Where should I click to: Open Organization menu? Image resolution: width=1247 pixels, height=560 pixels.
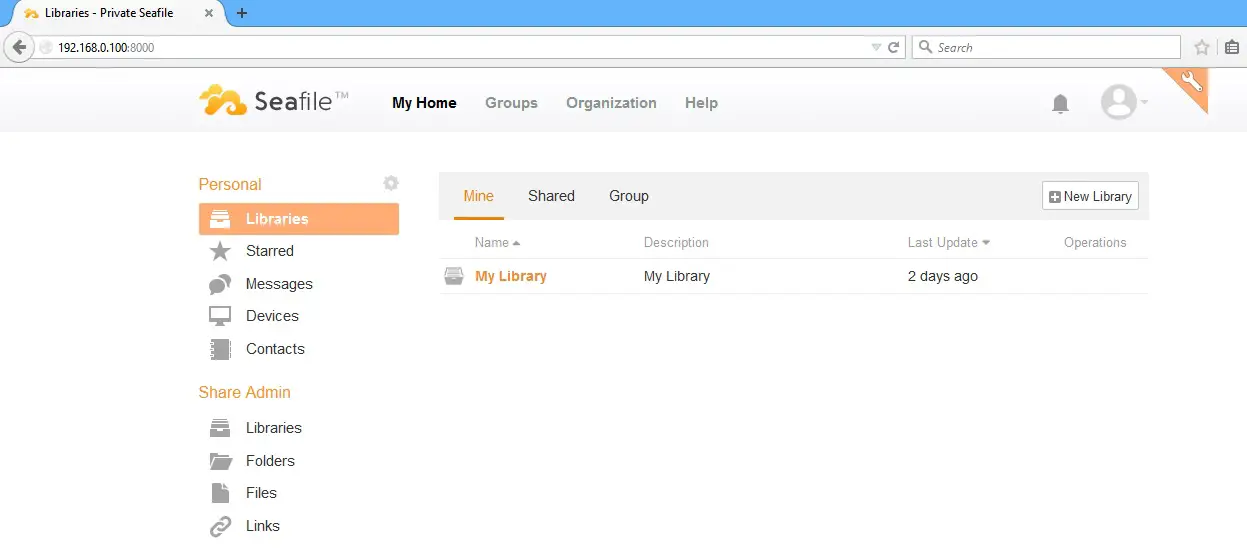611,103
